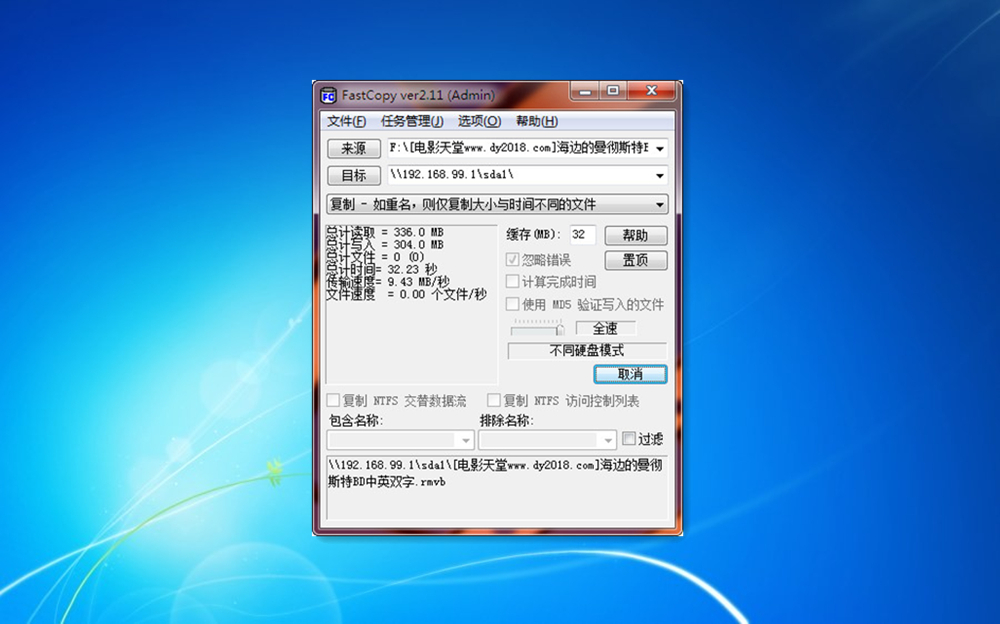Expand the source path history dropdown
Viewport: 1000px width, 624px height.
click(x=660, y=149)
